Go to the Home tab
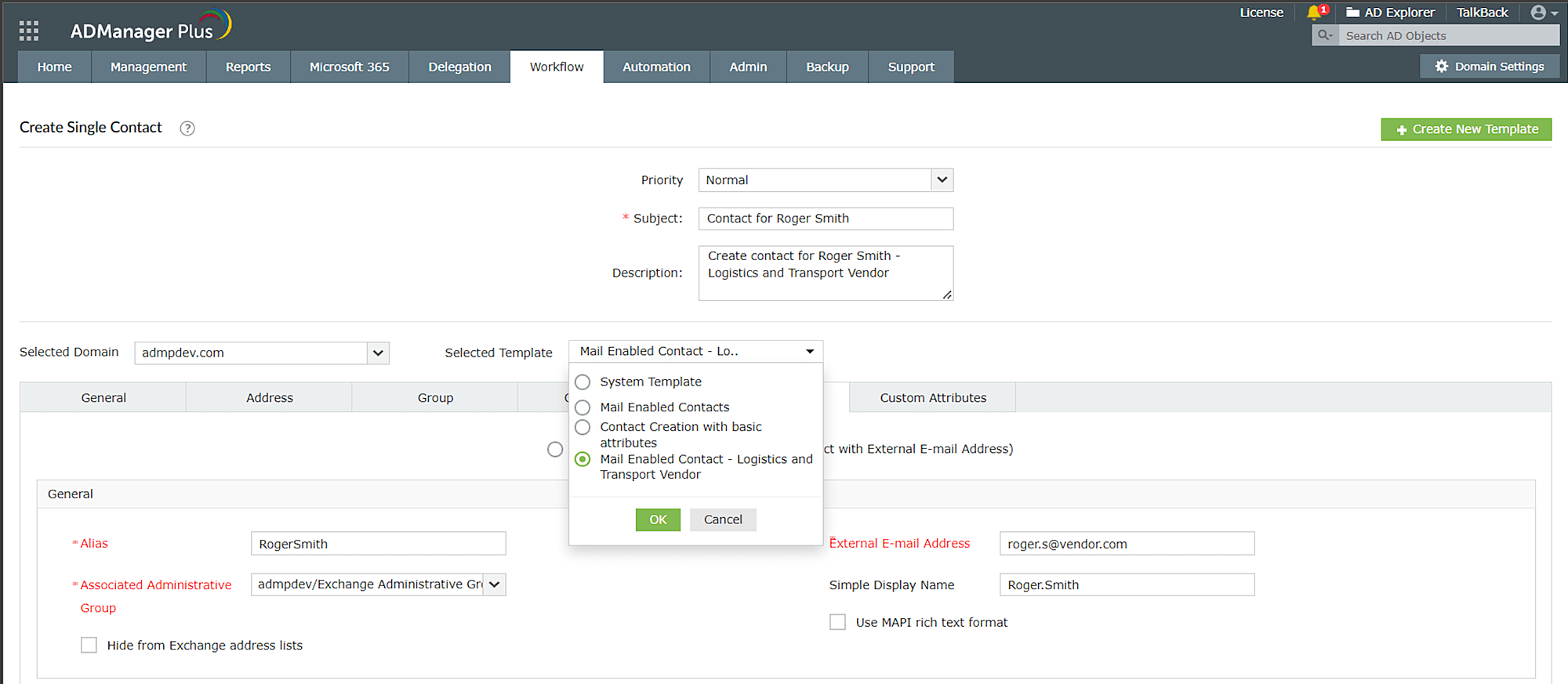 54,67
